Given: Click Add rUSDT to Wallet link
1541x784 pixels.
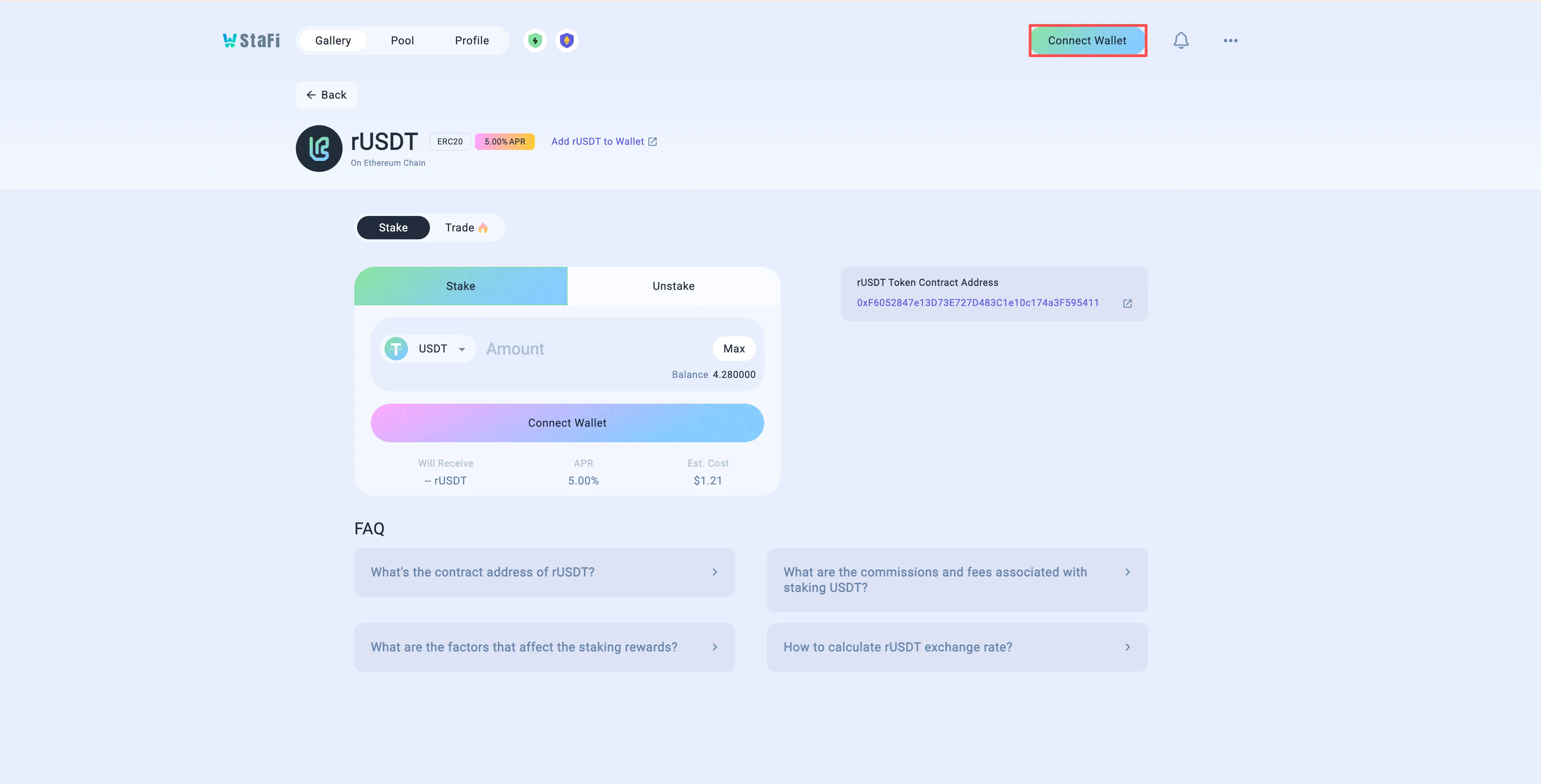Looking at the screenshot, I should 604,142.
